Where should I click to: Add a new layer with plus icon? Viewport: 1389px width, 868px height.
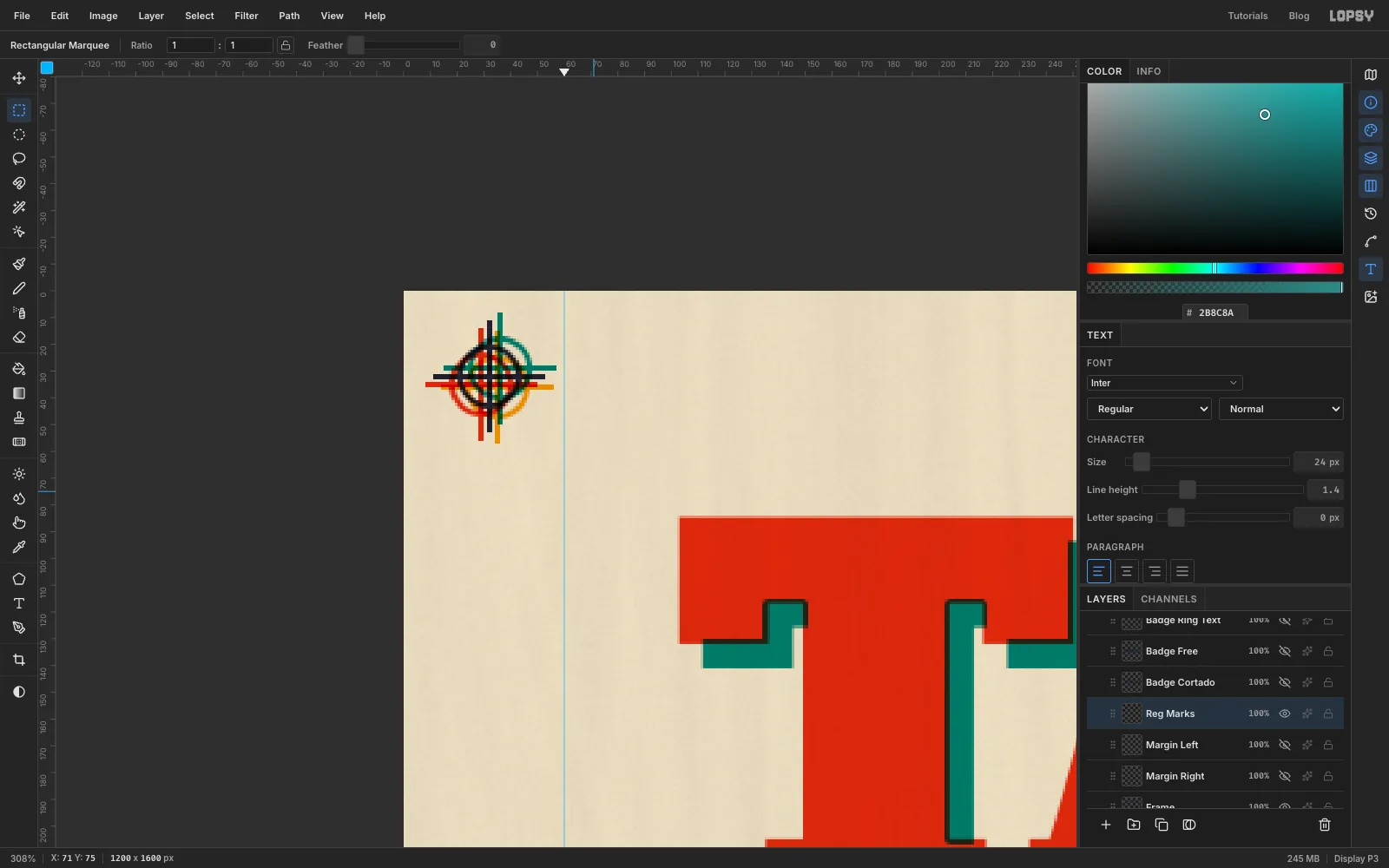tap(1106, 825)
